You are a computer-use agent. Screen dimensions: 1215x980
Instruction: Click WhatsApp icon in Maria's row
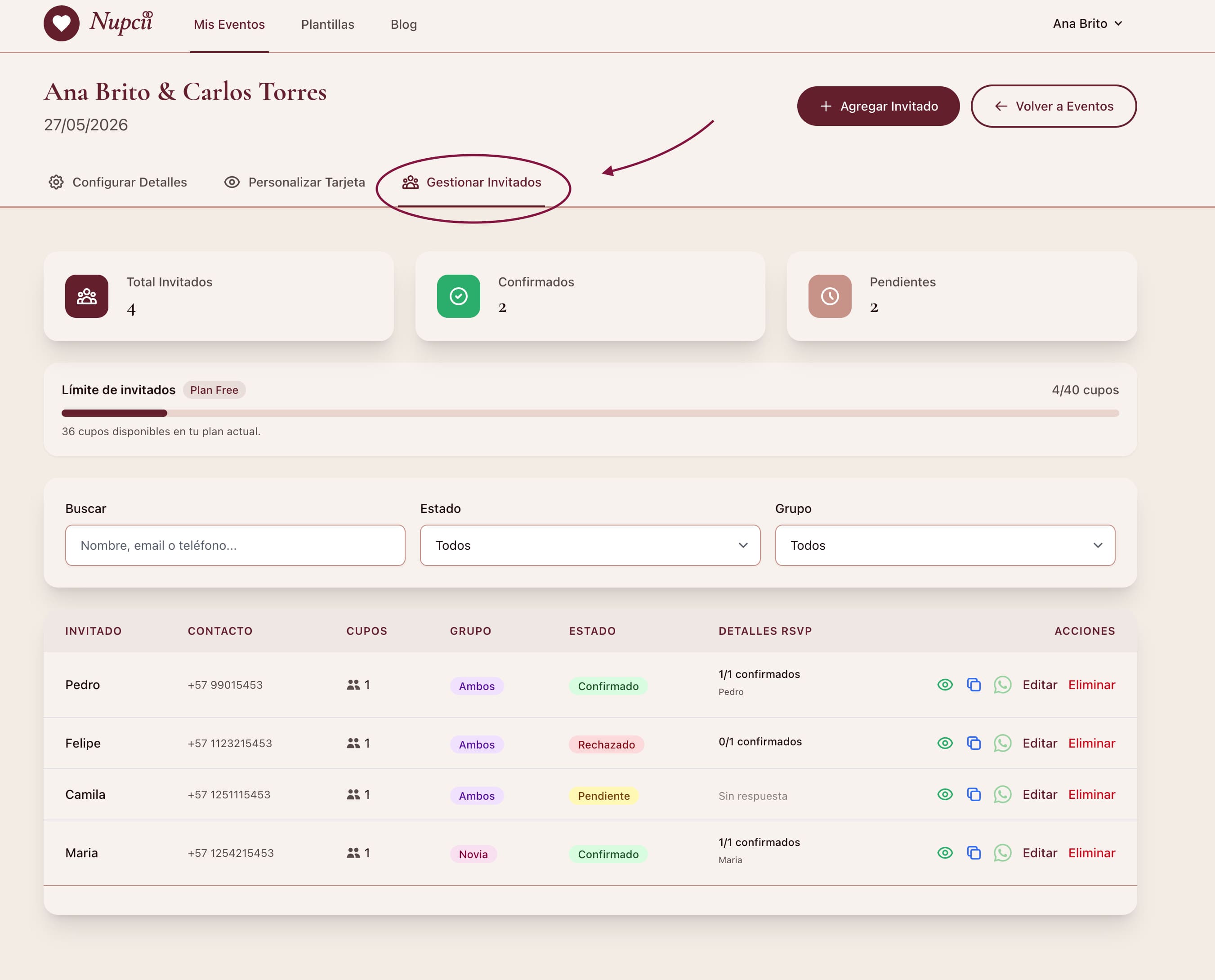point(1002,852)
